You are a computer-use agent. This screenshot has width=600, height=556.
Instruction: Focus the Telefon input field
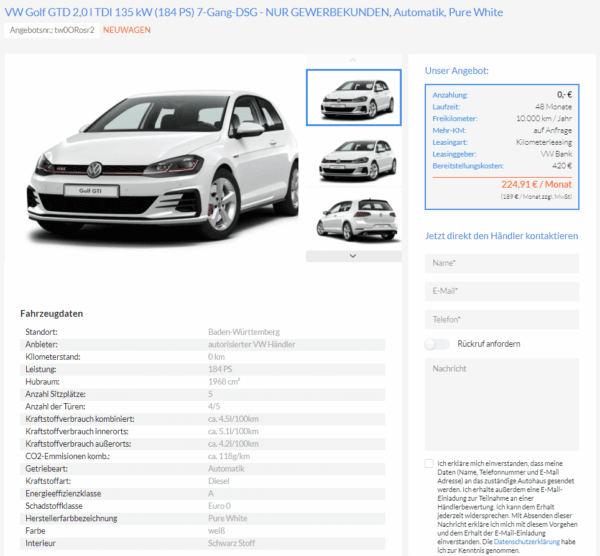(502, 320)
